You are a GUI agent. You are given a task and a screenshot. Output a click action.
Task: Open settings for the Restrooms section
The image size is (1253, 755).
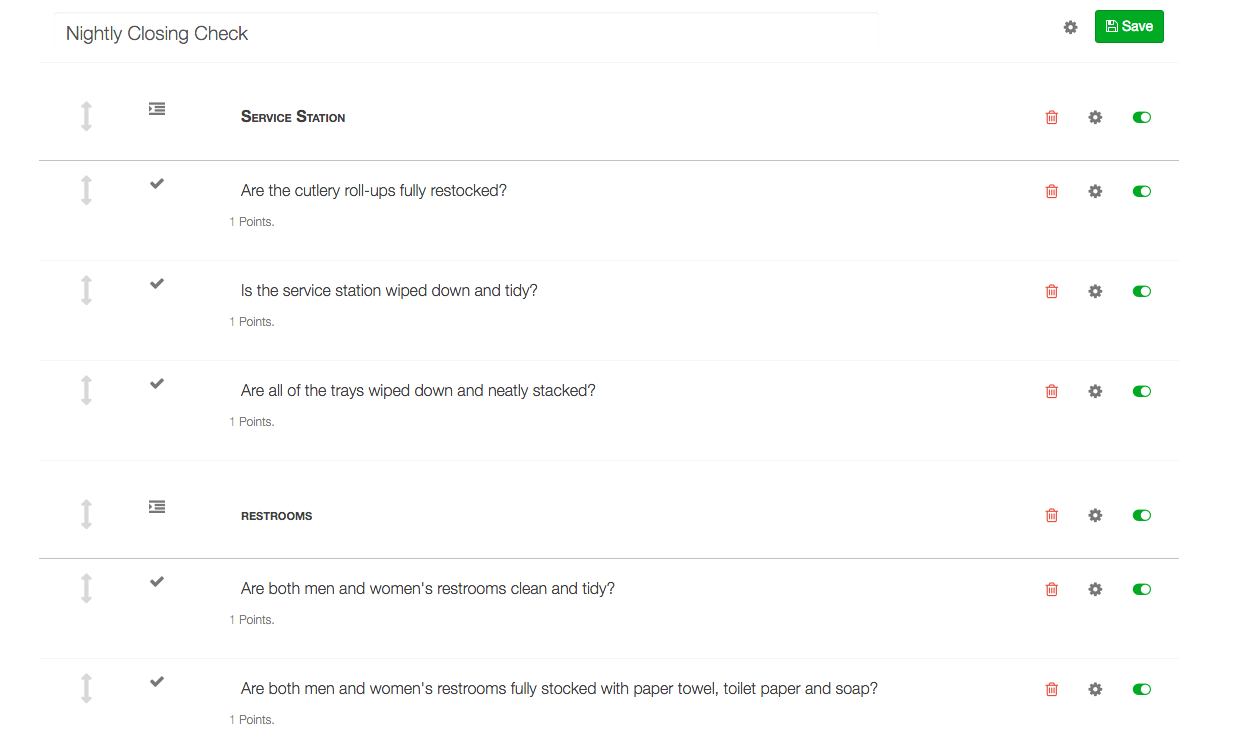1095,515
